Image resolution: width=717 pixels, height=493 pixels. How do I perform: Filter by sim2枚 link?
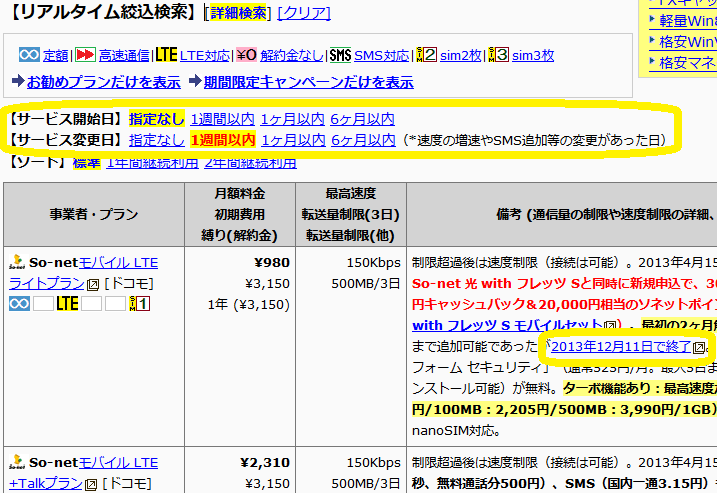[x=460, y=56]
